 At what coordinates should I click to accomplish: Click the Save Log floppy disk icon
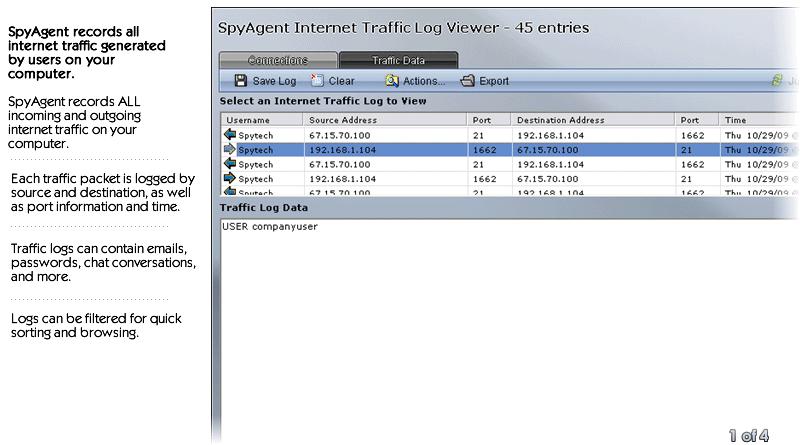tap(240, 81)
